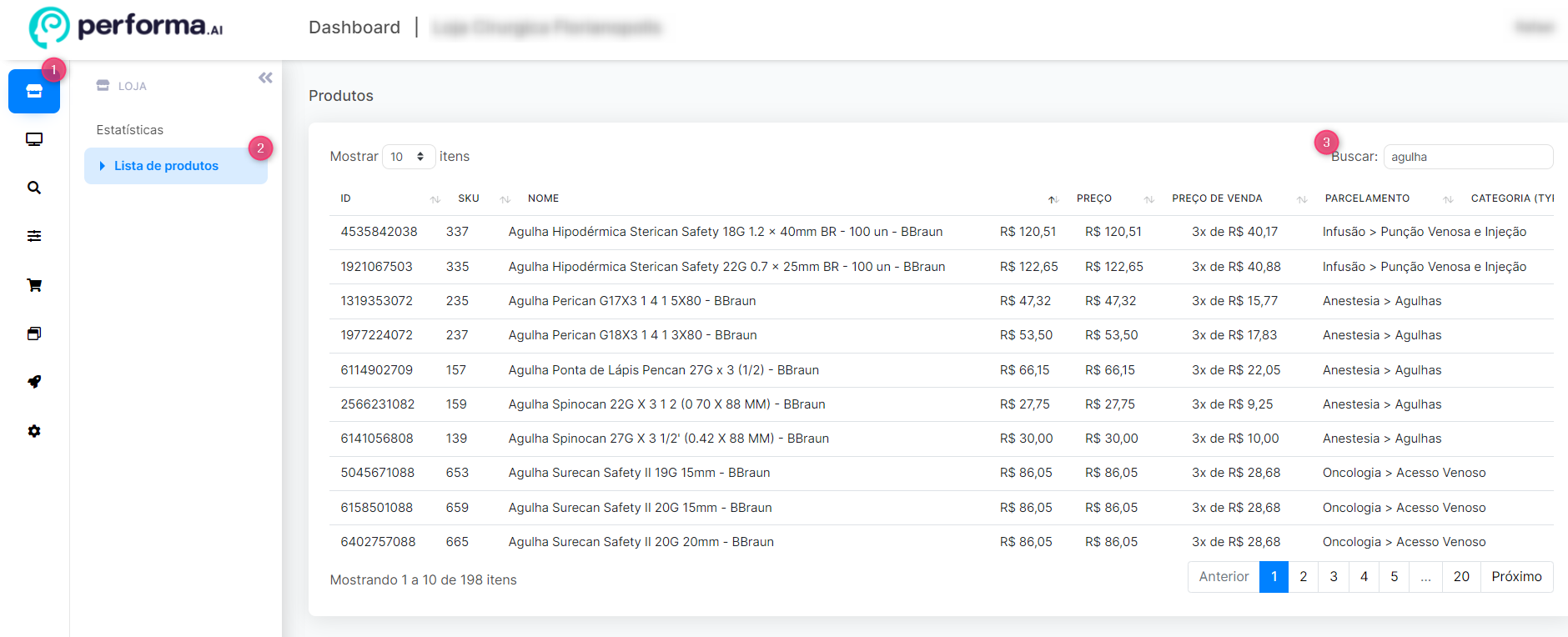Jump to pagination page 5
The image size is (1568, 637).
(1394, 577)
